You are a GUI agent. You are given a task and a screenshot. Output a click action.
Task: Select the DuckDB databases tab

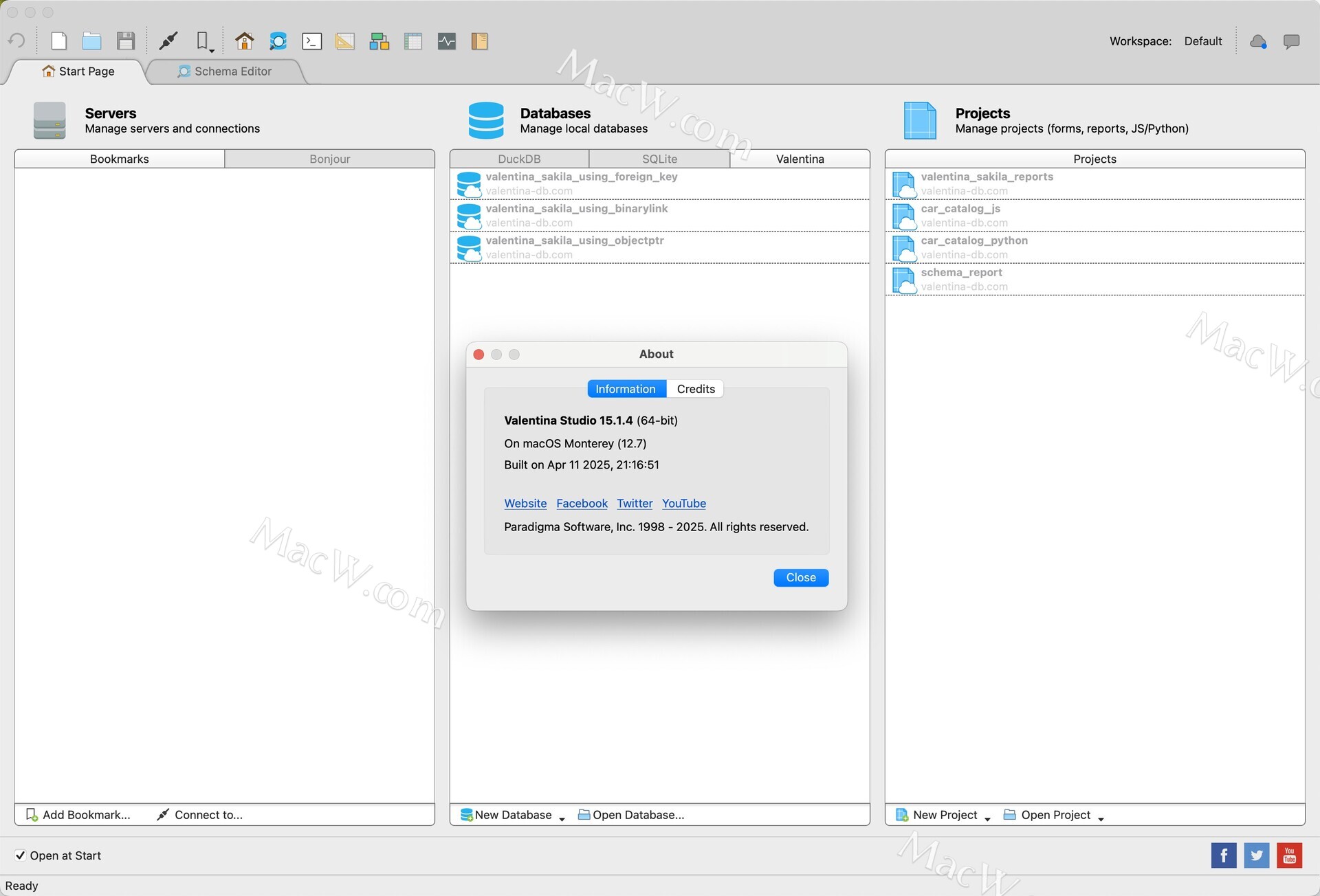click(519, 159)
